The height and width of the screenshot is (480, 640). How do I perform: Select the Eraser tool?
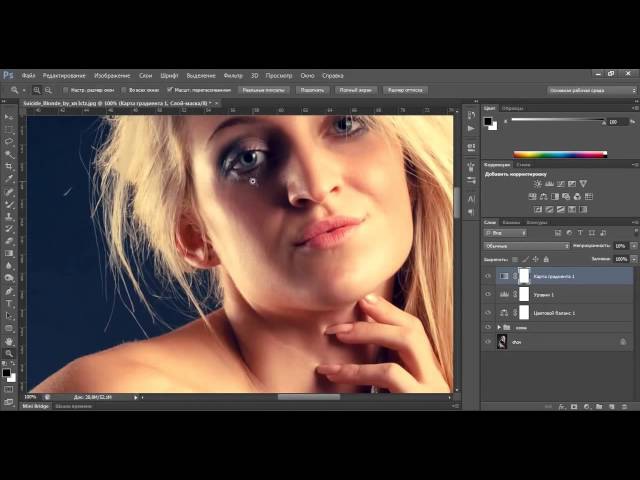click(x=8, y=241)
